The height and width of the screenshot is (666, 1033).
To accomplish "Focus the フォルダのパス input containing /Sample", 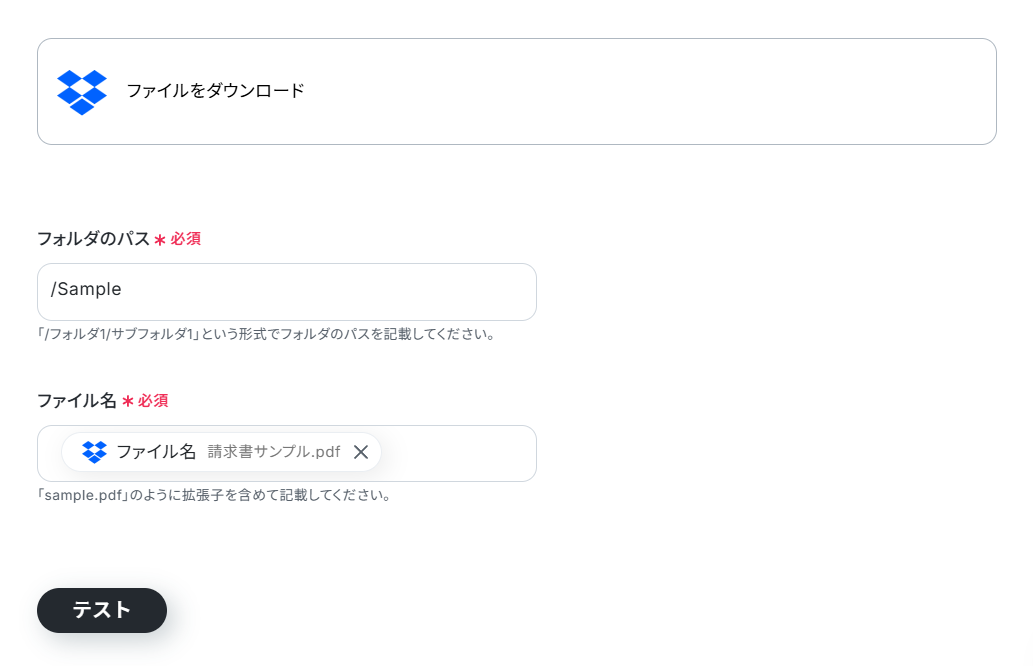I will pyautogui.click(x=287, y=292).
